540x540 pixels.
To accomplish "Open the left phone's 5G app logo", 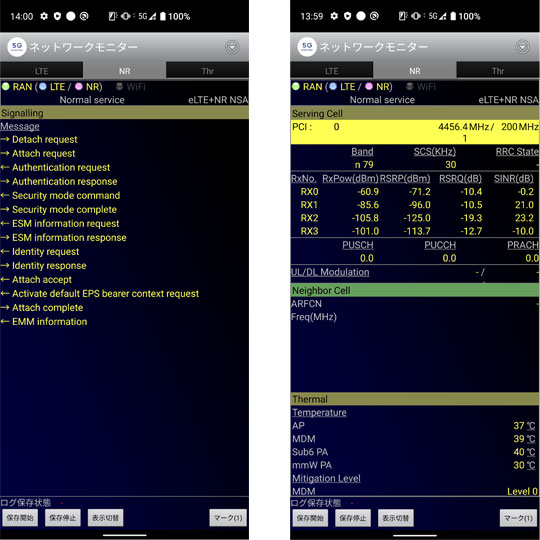I will point(17,47).
